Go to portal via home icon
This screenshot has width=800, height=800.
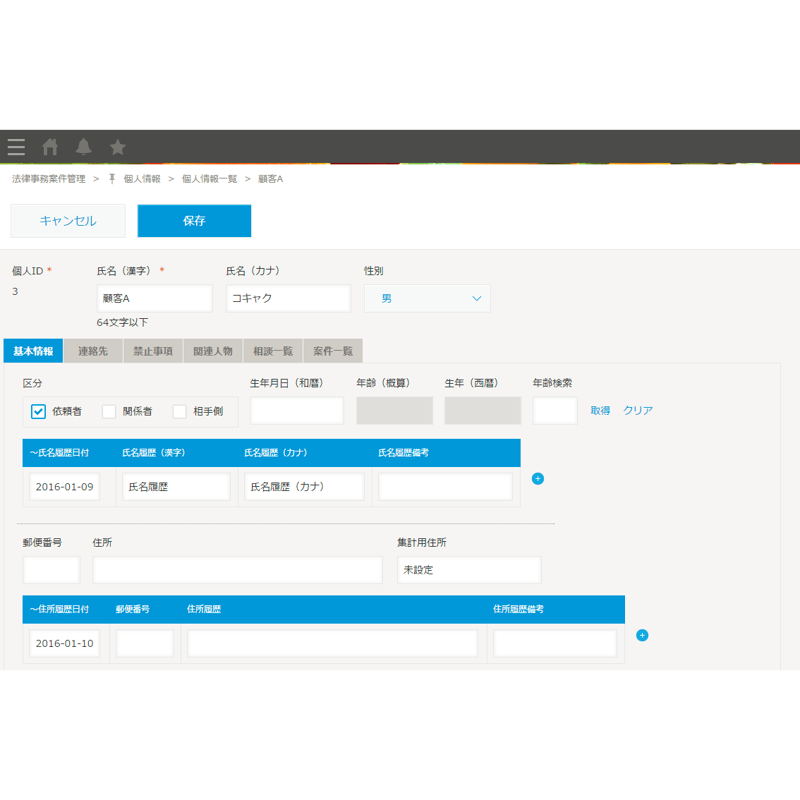coord(50,147)
